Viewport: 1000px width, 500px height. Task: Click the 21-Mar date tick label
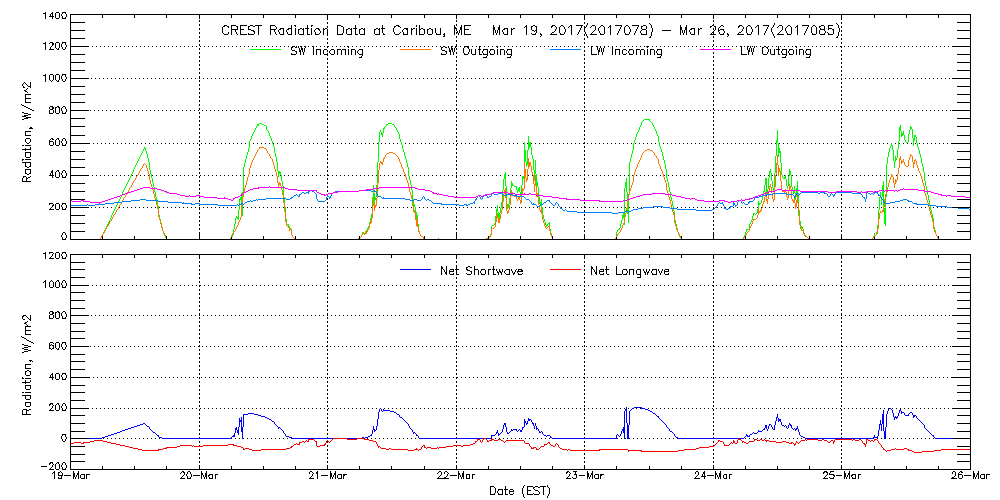pos(328,475)
